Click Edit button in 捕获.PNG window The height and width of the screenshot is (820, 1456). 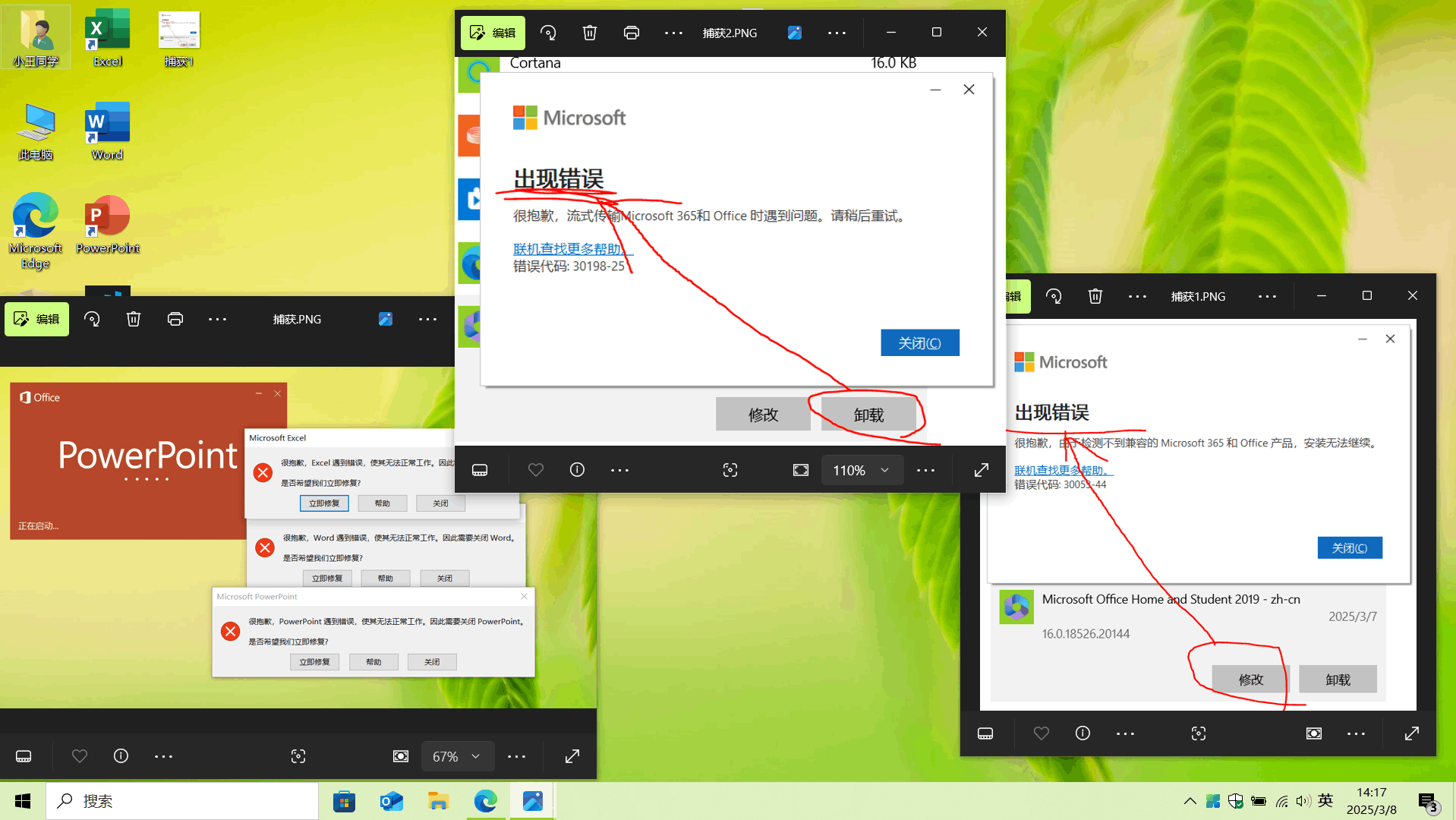(36, 319)
